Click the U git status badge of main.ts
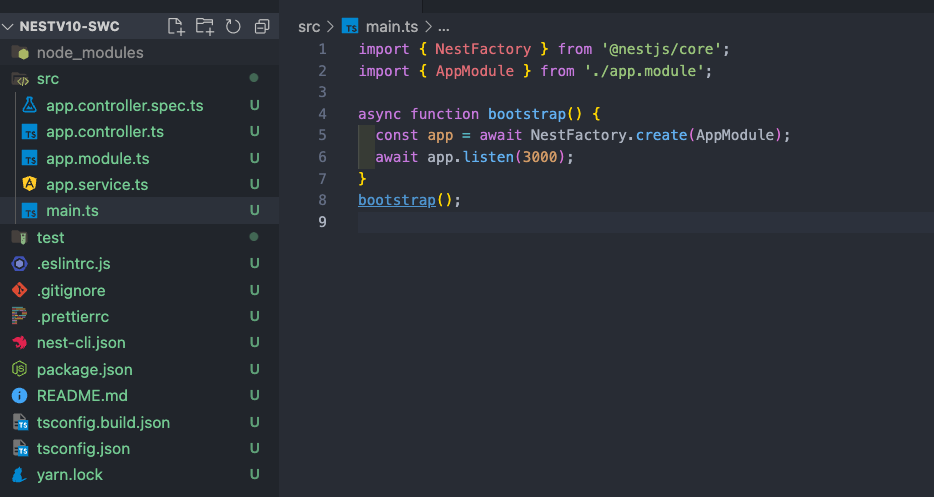The width and height of the screenshot is (934, 497). click(254, 210)
